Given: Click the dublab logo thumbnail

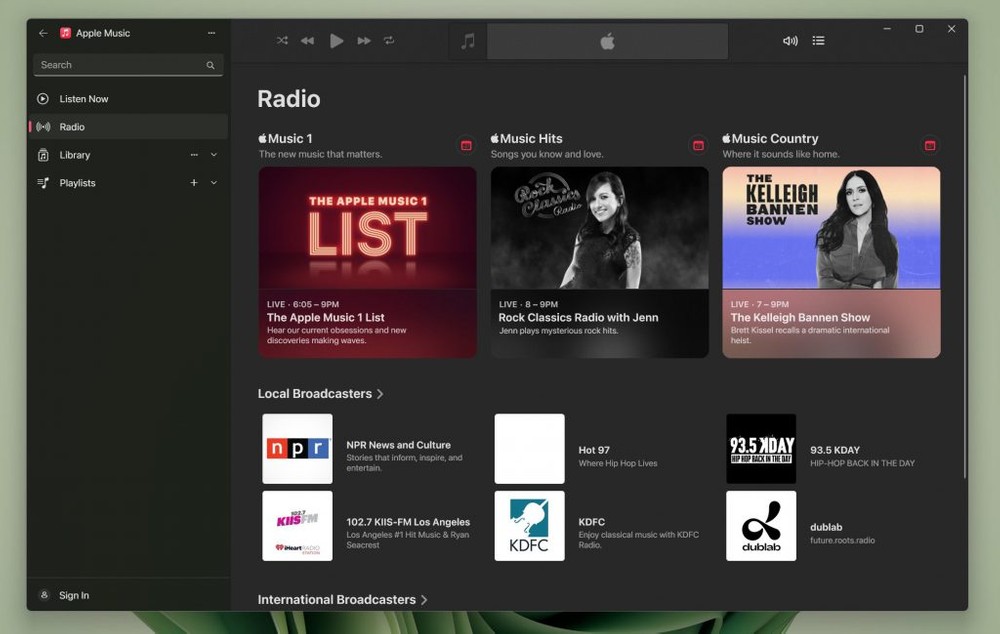Looking at the screenshot, I should click(761, 526).
